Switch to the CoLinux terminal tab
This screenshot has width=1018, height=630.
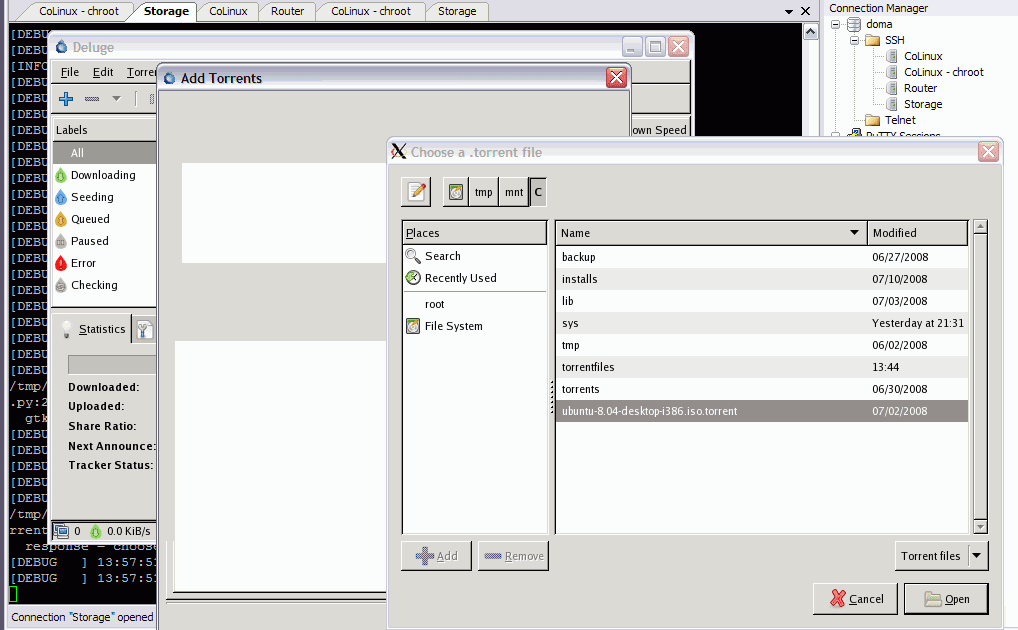tap(228, 11)
